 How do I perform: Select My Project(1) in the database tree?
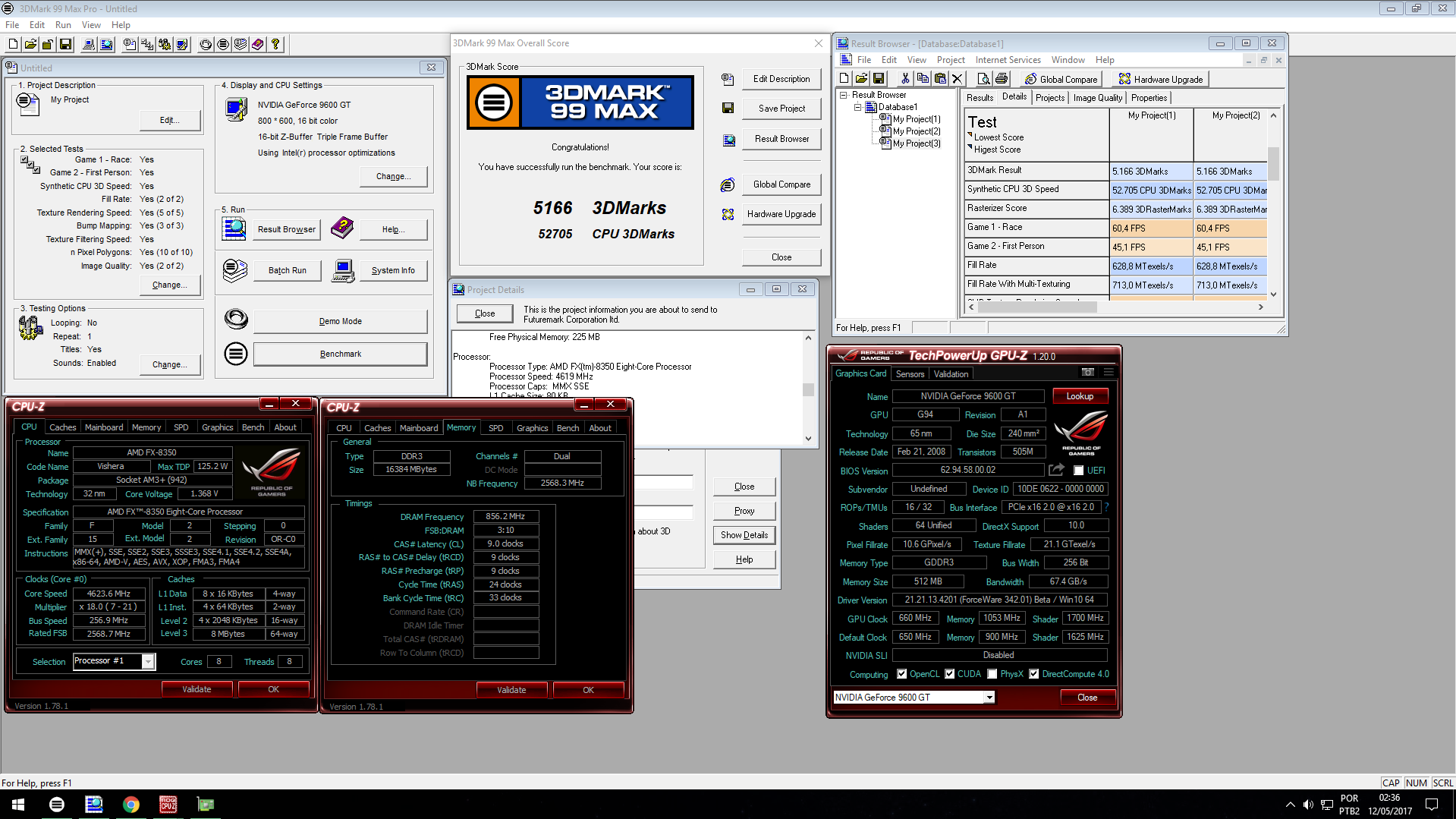(916, 119)
